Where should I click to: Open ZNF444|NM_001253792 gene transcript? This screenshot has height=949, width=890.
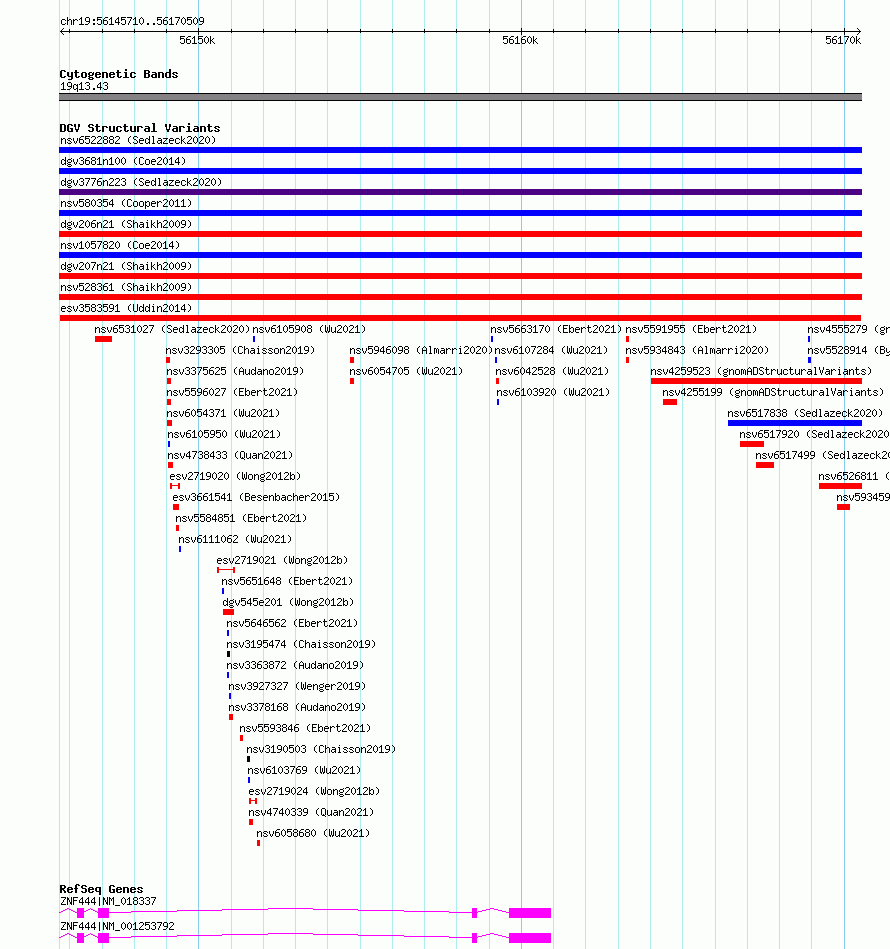(305, 938)
